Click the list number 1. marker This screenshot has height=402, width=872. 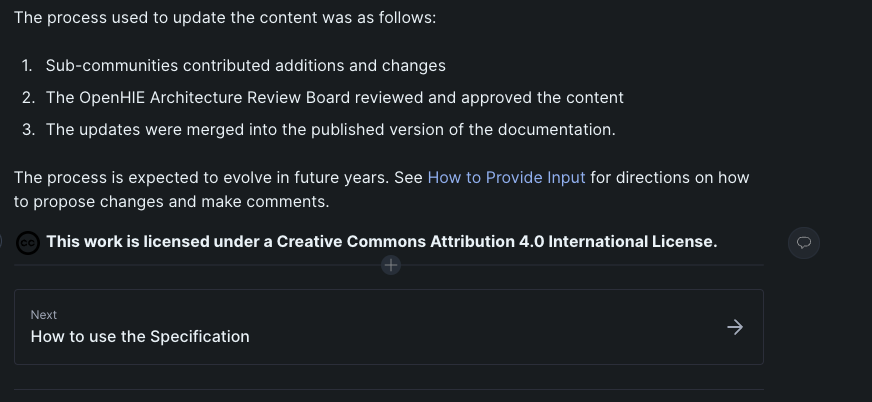(27, 66)
